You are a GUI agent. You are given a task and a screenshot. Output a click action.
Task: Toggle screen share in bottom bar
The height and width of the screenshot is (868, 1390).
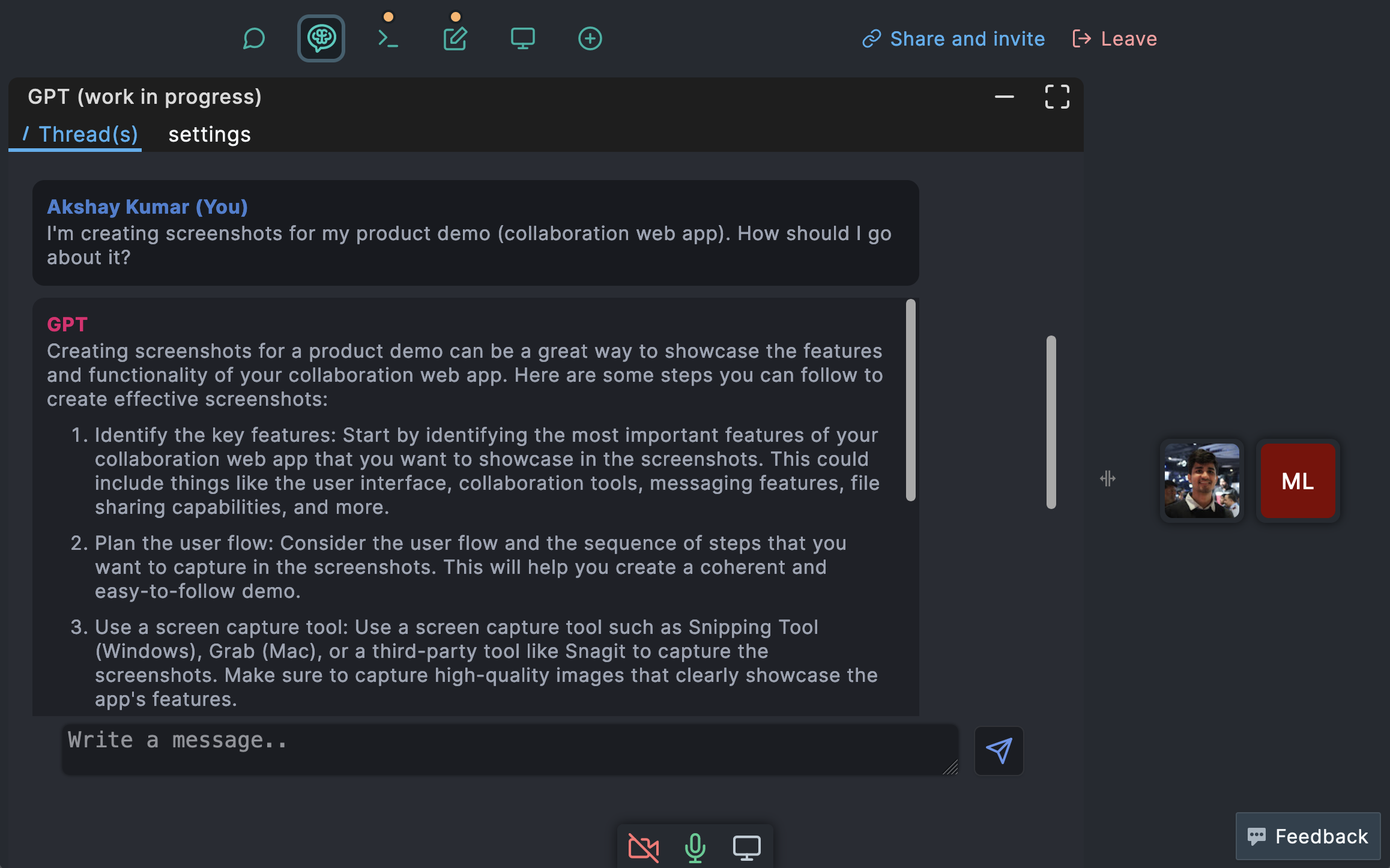[746, 848]
